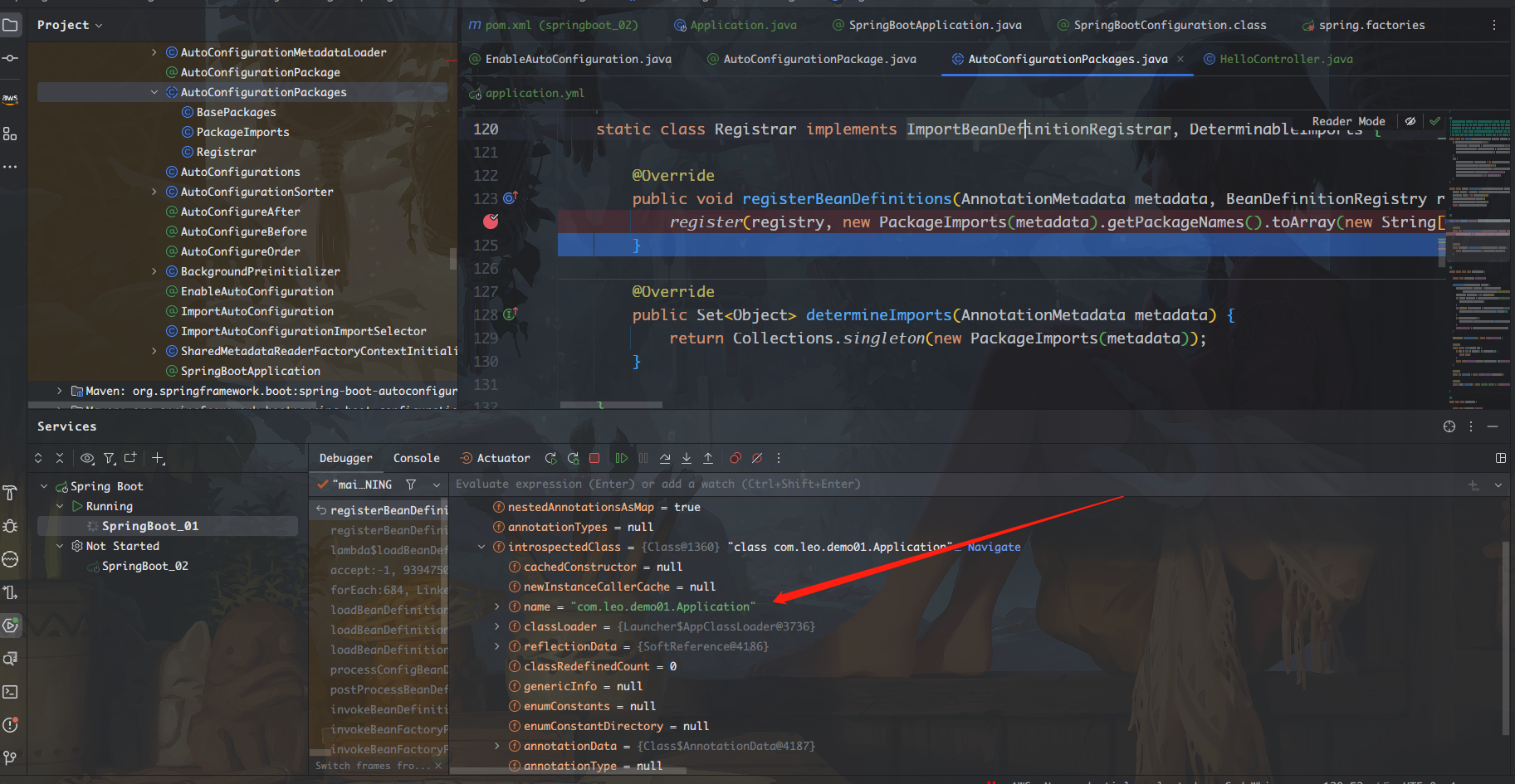
Task: Expand all services in Services toolbar
Action: tap(38, 458)
